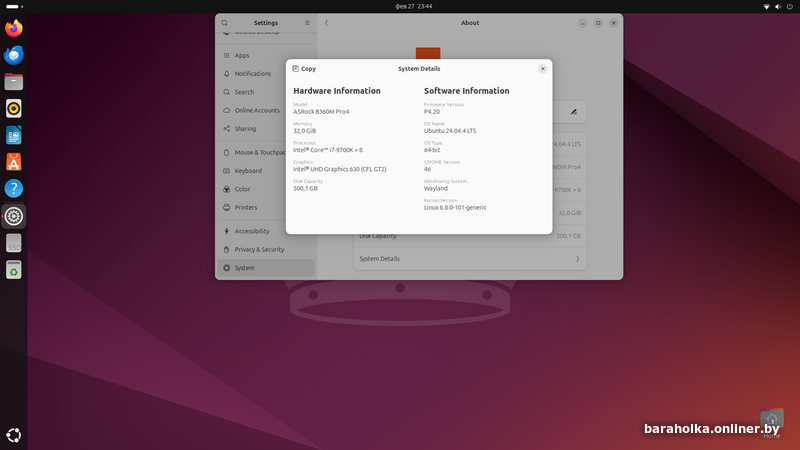Maximize the Settings window

pyautogui.click(x=598, y=23)
